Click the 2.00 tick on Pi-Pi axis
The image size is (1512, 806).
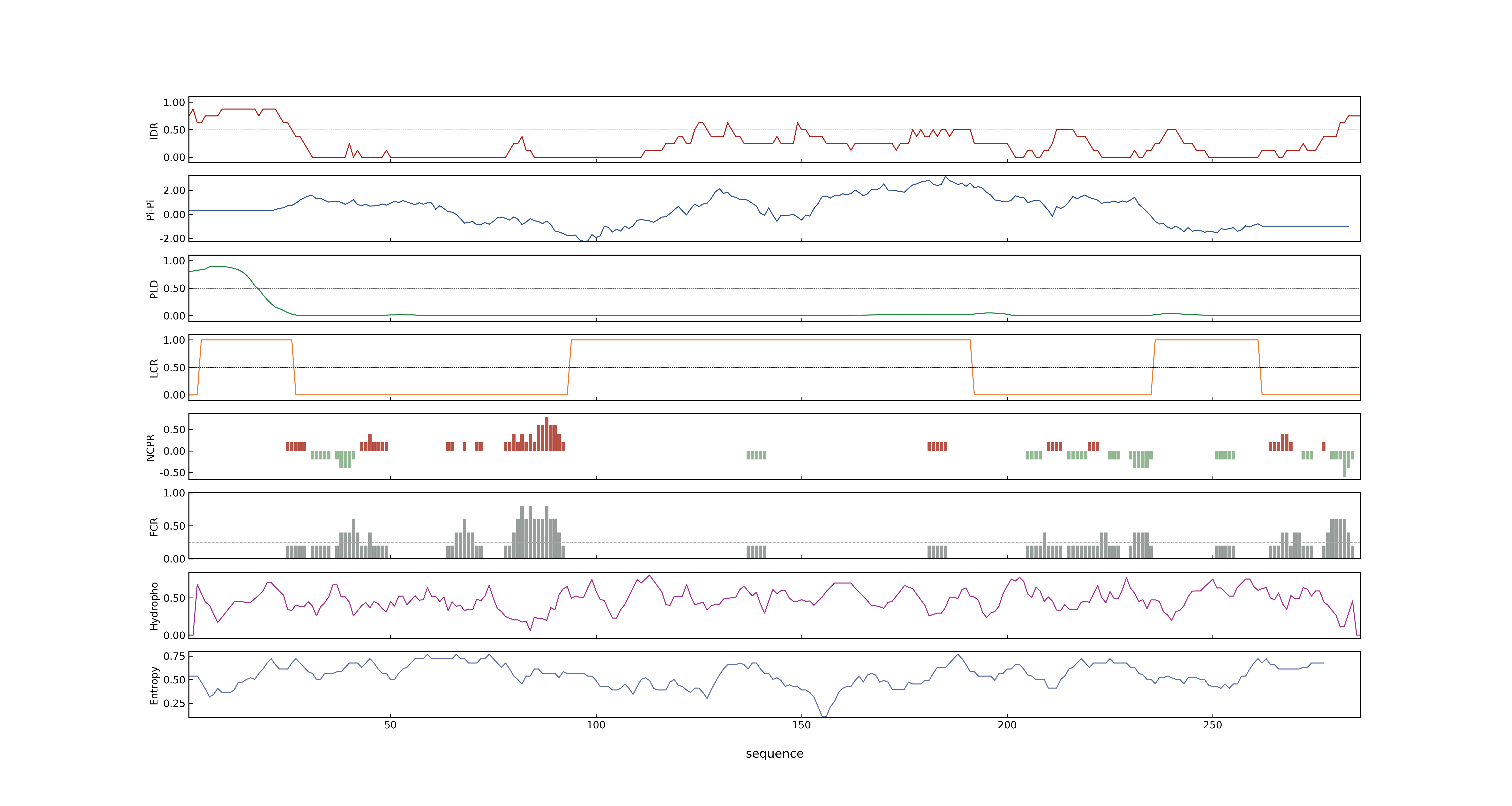click(x=174, y=191)
